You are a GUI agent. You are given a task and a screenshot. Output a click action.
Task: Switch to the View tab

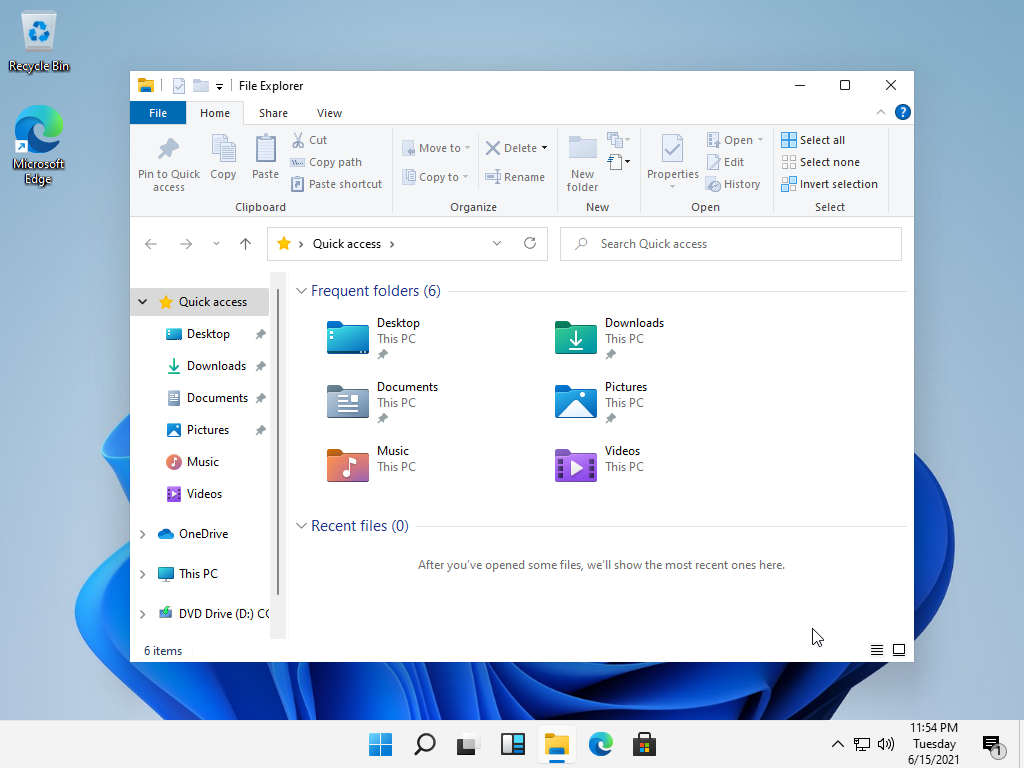(x=329, y=113)
